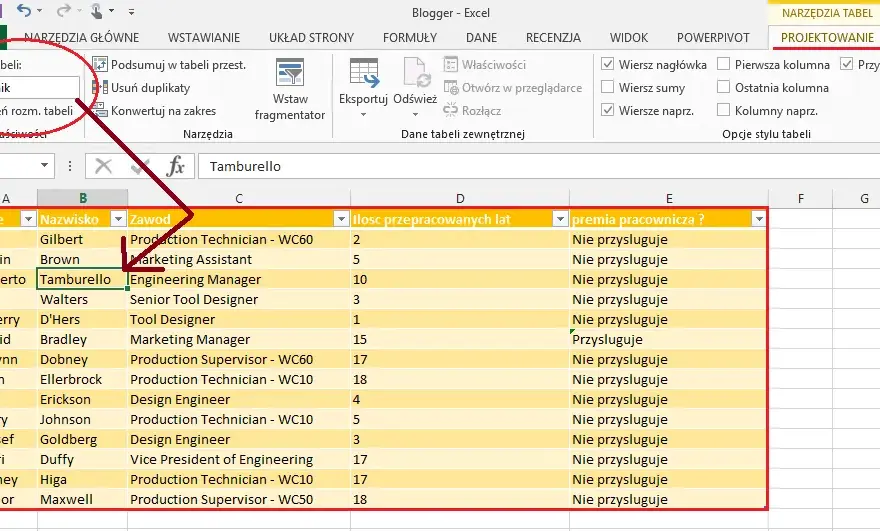
Task: Select the Bradley cell
Action: pyautogui.click(x=82, y=339)
